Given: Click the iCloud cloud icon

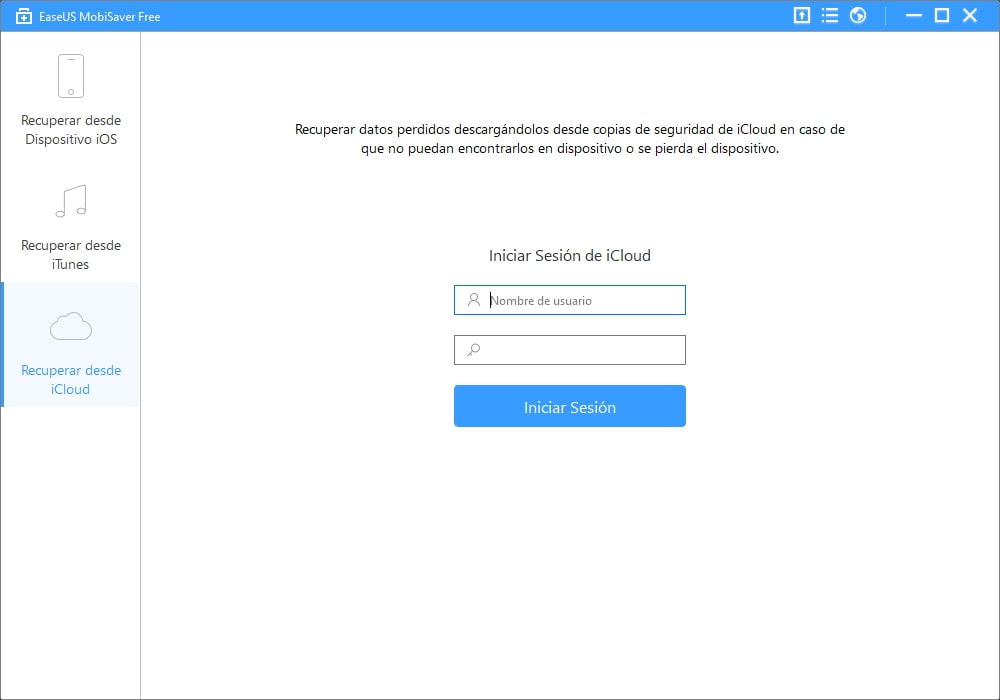Looking at the screenshot, I should [71, 326].
